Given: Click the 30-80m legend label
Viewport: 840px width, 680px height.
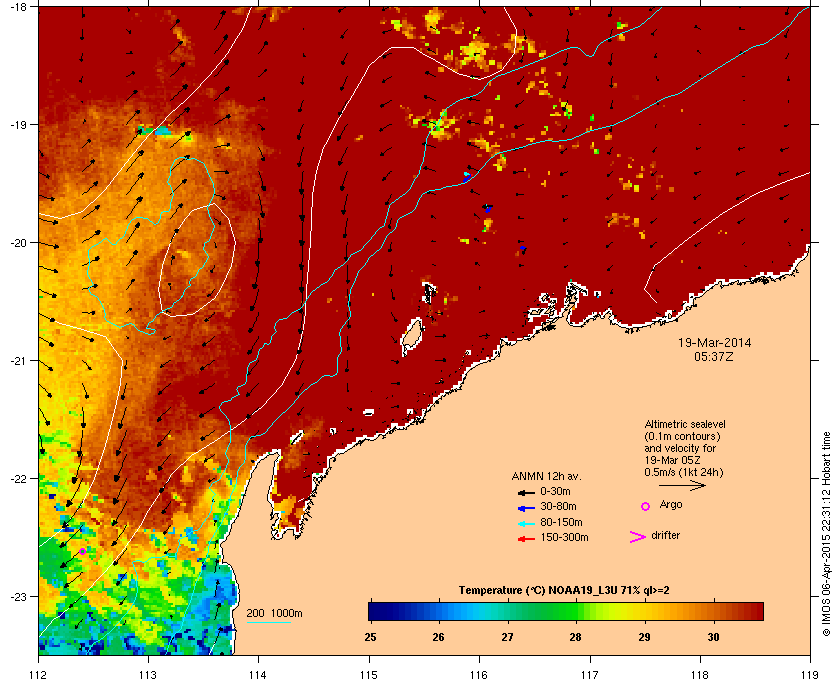Looking at the screenshot, I should click(x=558, y=506).
